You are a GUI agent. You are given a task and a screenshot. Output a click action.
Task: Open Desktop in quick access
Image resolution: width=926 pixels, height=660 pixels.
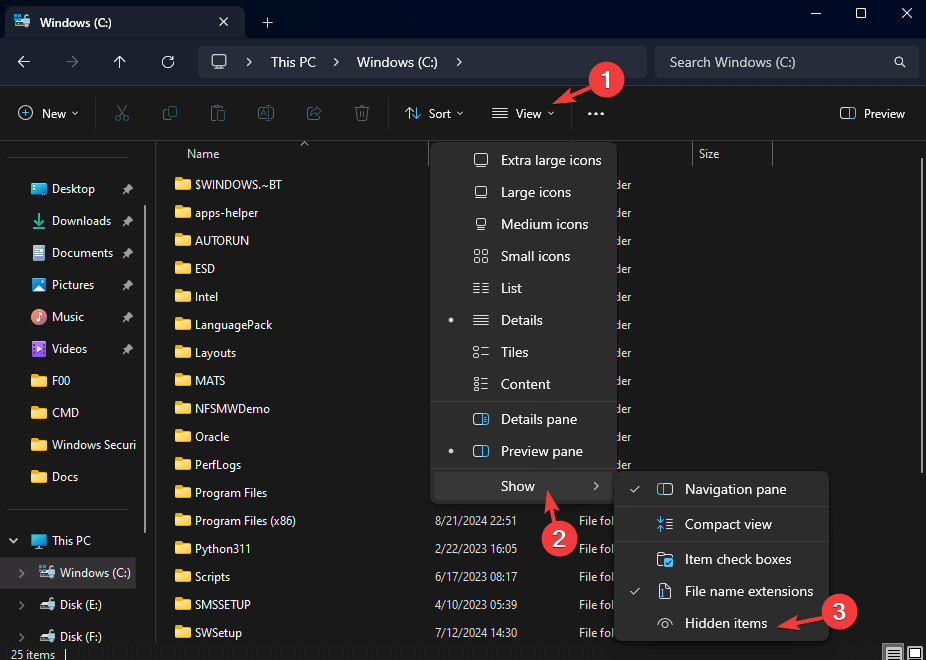(73, 189)
